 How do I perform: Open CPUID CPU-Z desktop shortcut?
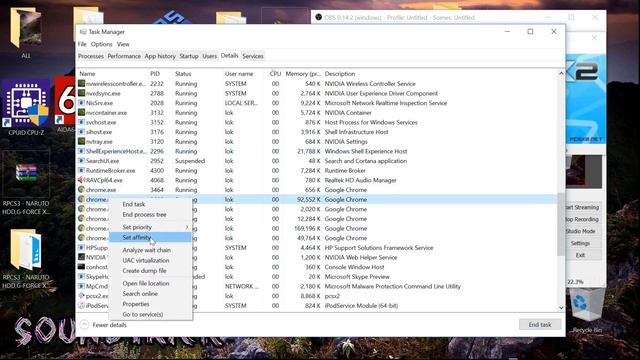[x=27, y=104]
